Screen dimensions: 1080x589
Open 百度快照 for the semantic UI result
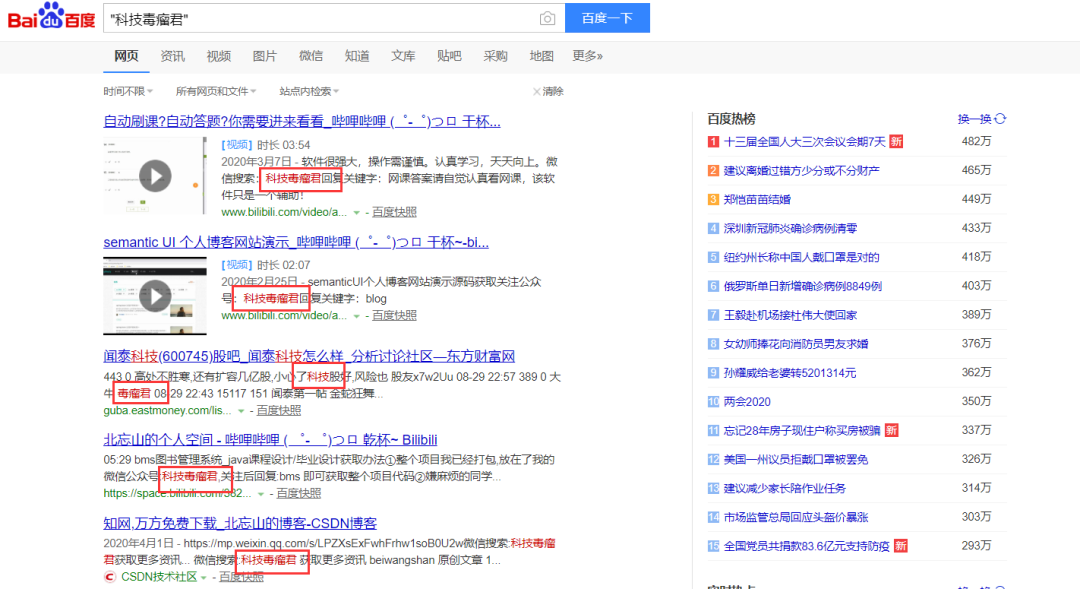[394, 315]
